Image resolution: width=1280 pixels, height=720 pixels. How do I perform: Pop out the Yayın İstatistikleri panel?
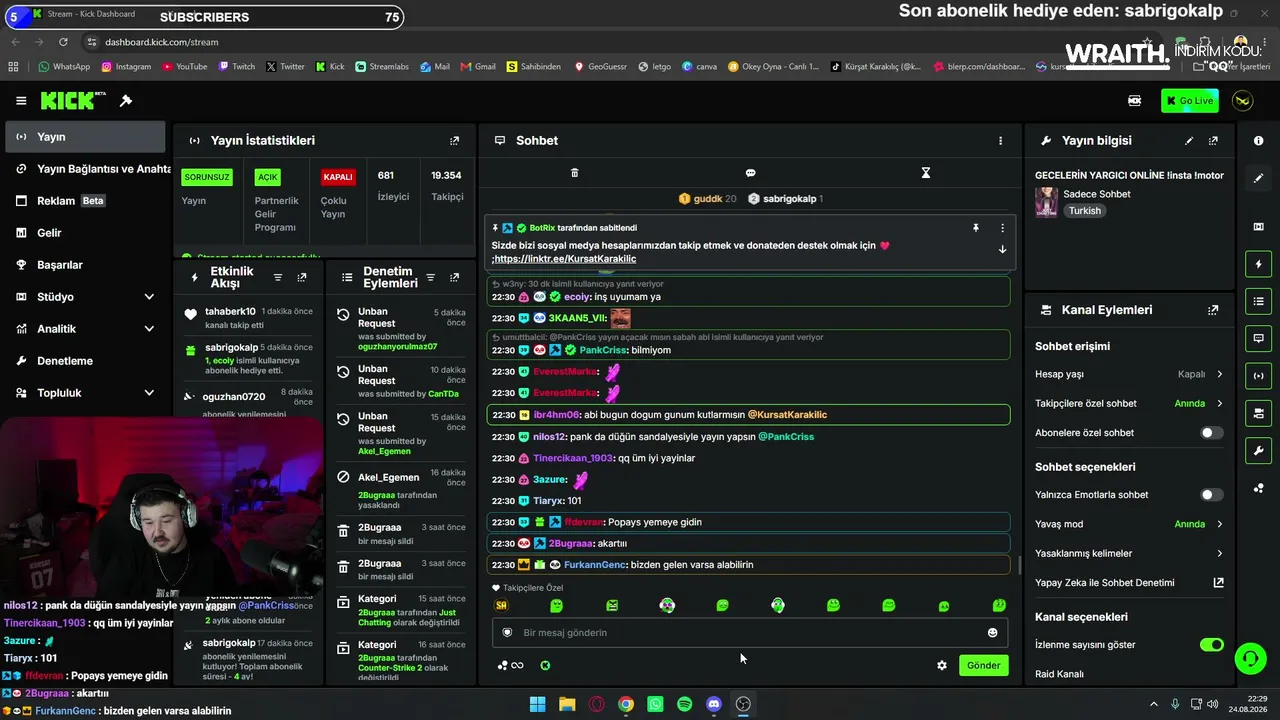(x=454, y=141)
